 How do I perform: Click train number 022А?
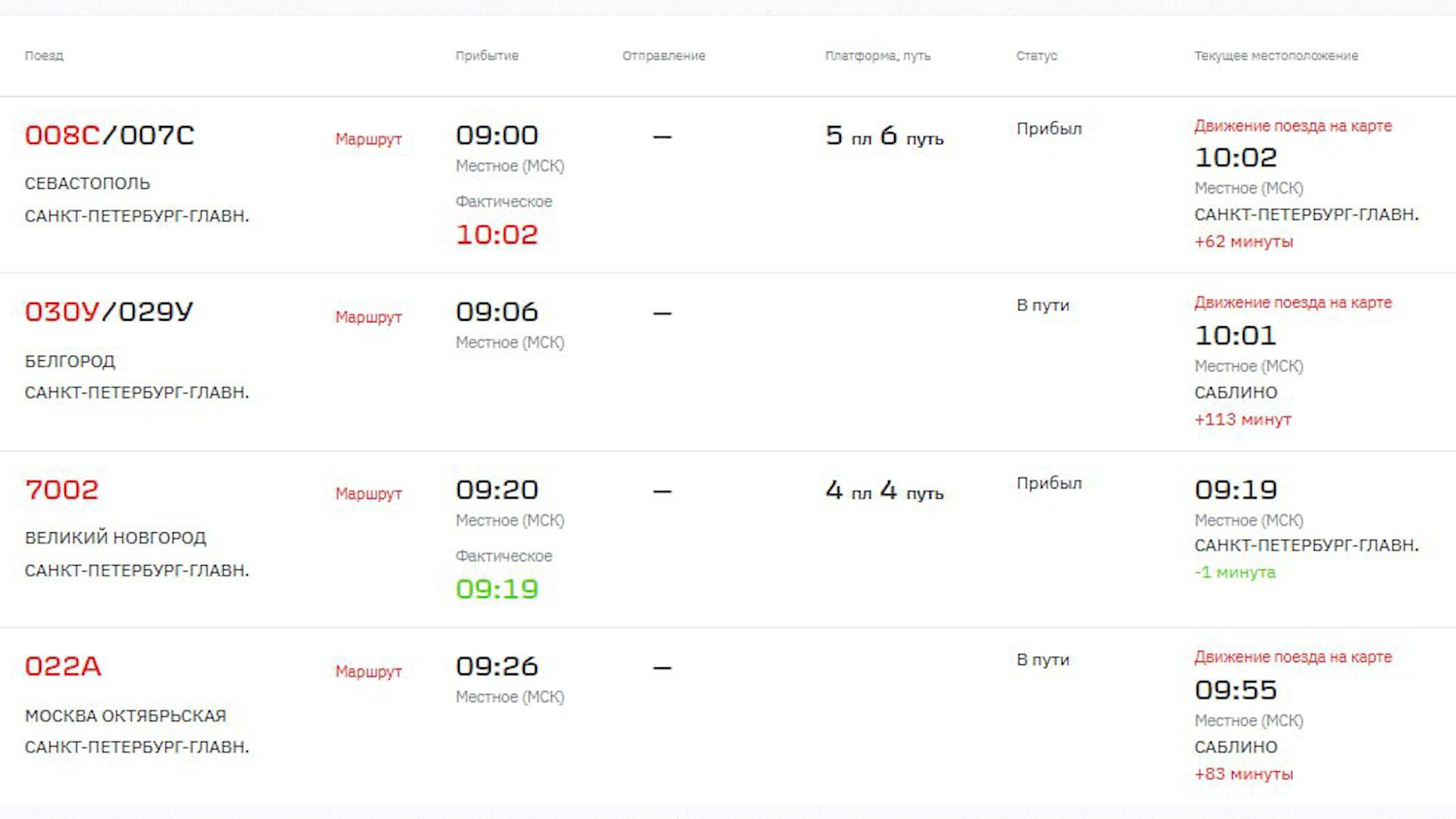coord(63,667)
